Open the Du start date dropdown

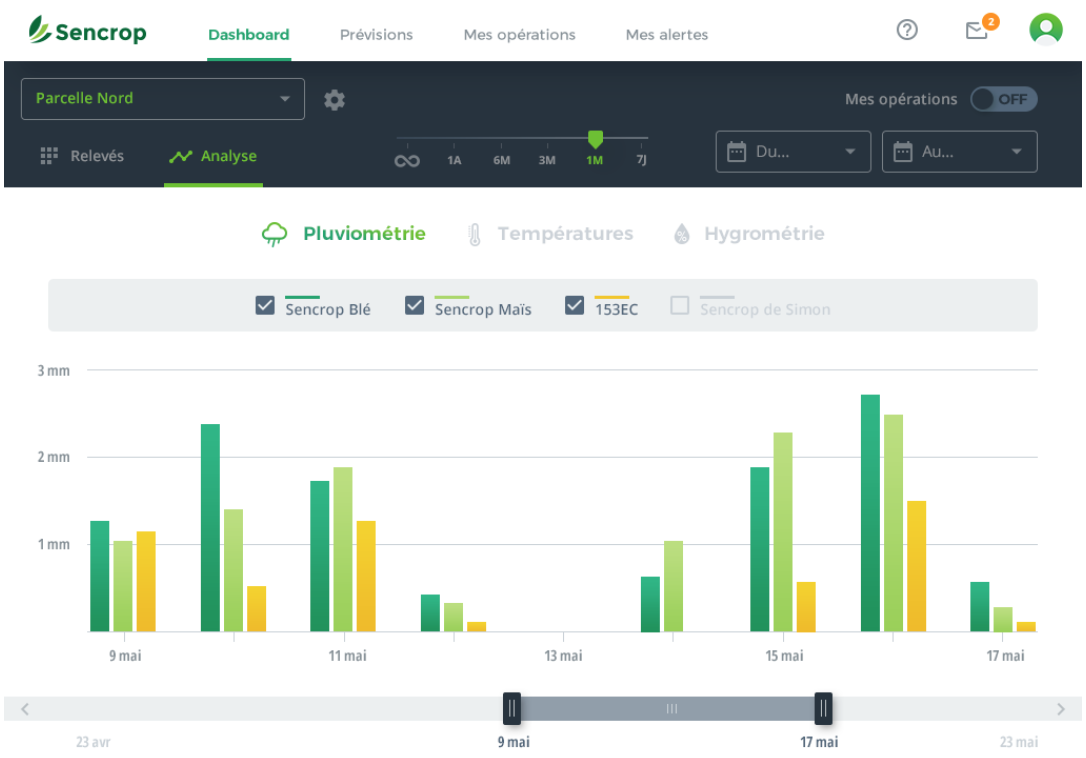coord(793,152)
